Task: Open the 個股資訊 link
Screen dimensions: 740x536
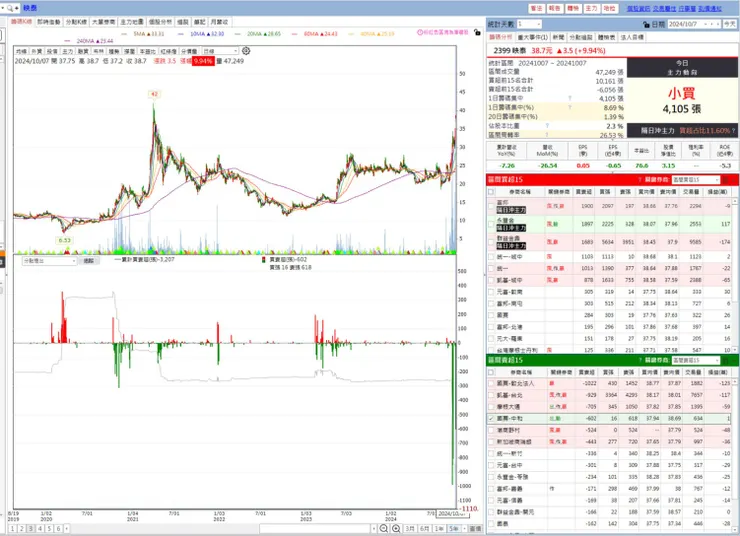Action: (x=638, y=8)
